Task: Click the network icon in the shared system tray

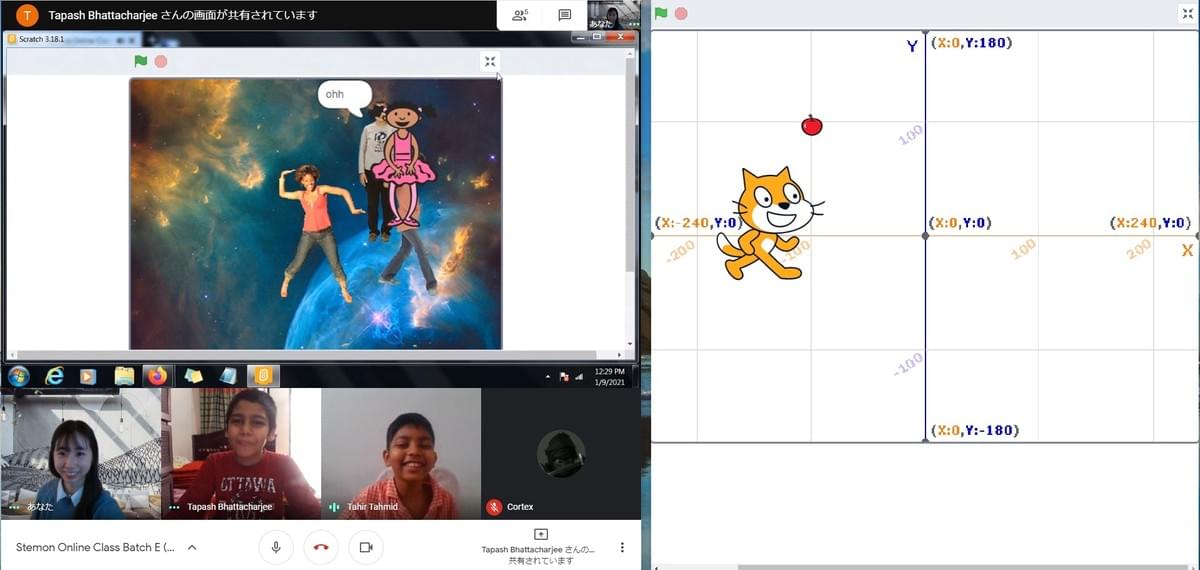Action: pos(577,377)
